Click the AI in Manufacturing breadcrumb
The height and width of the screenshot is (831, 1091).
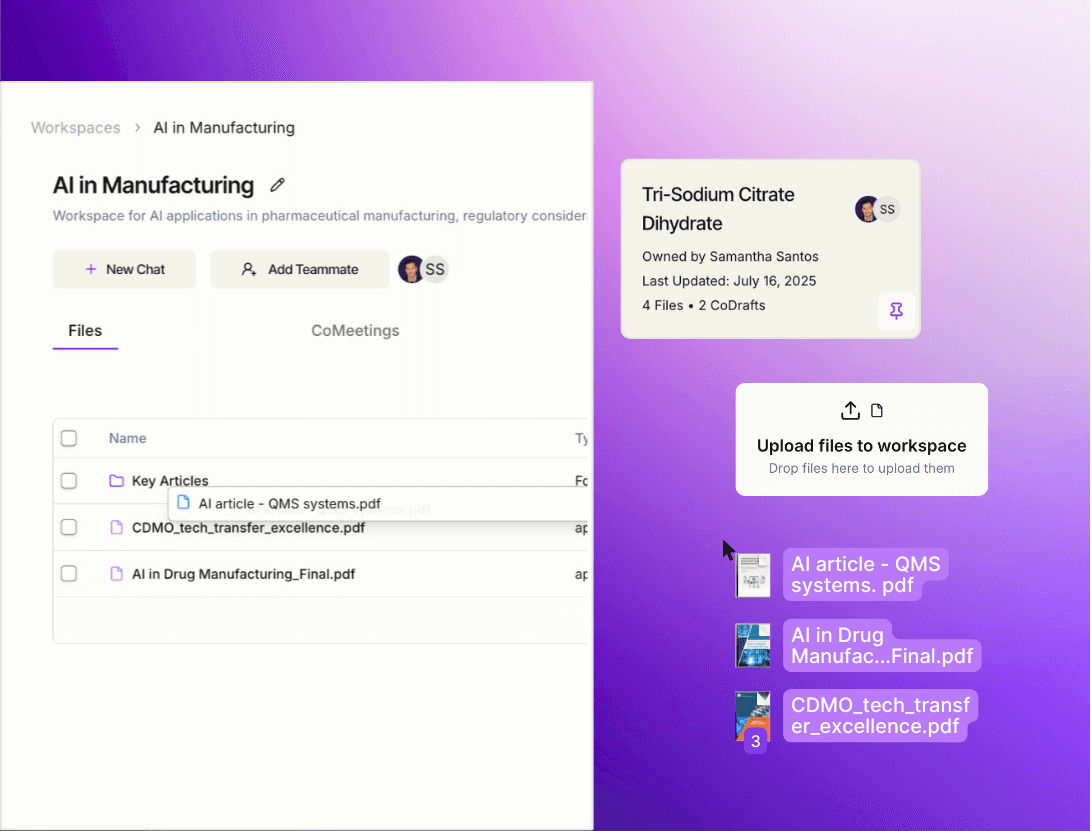[x=224, y=128]
